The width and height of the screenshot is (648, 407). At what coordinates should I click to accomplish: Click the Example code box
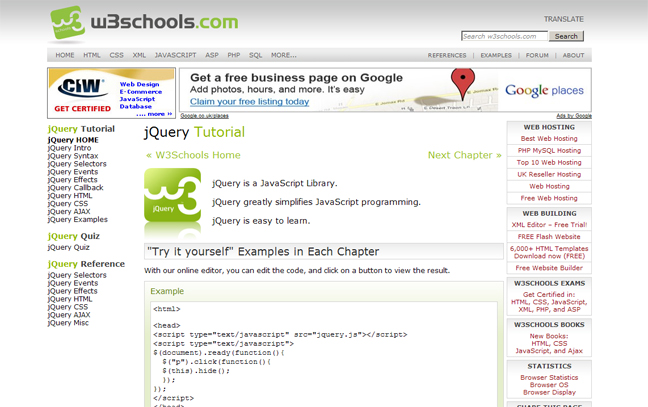click(324, 354)
